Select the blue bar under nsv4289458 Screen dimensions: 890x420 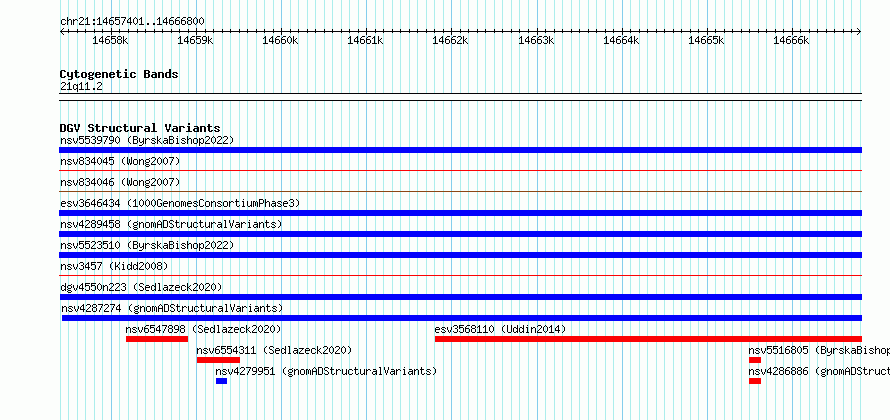click(x=460, y=234)
